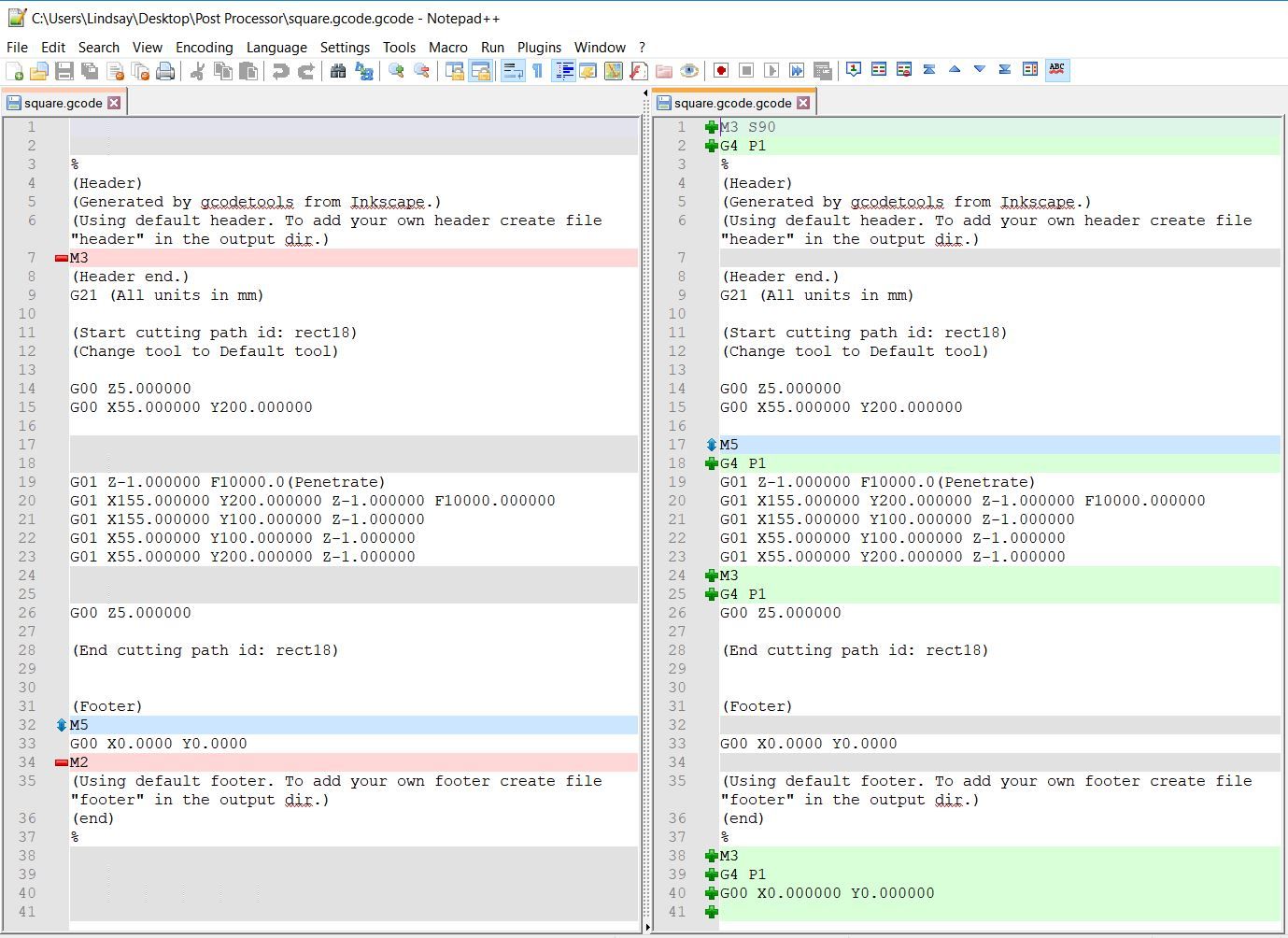The width and height of the screenshot is (1288, 938).
Task: Click the Zoom In magnifier icon
Action: 396,71
